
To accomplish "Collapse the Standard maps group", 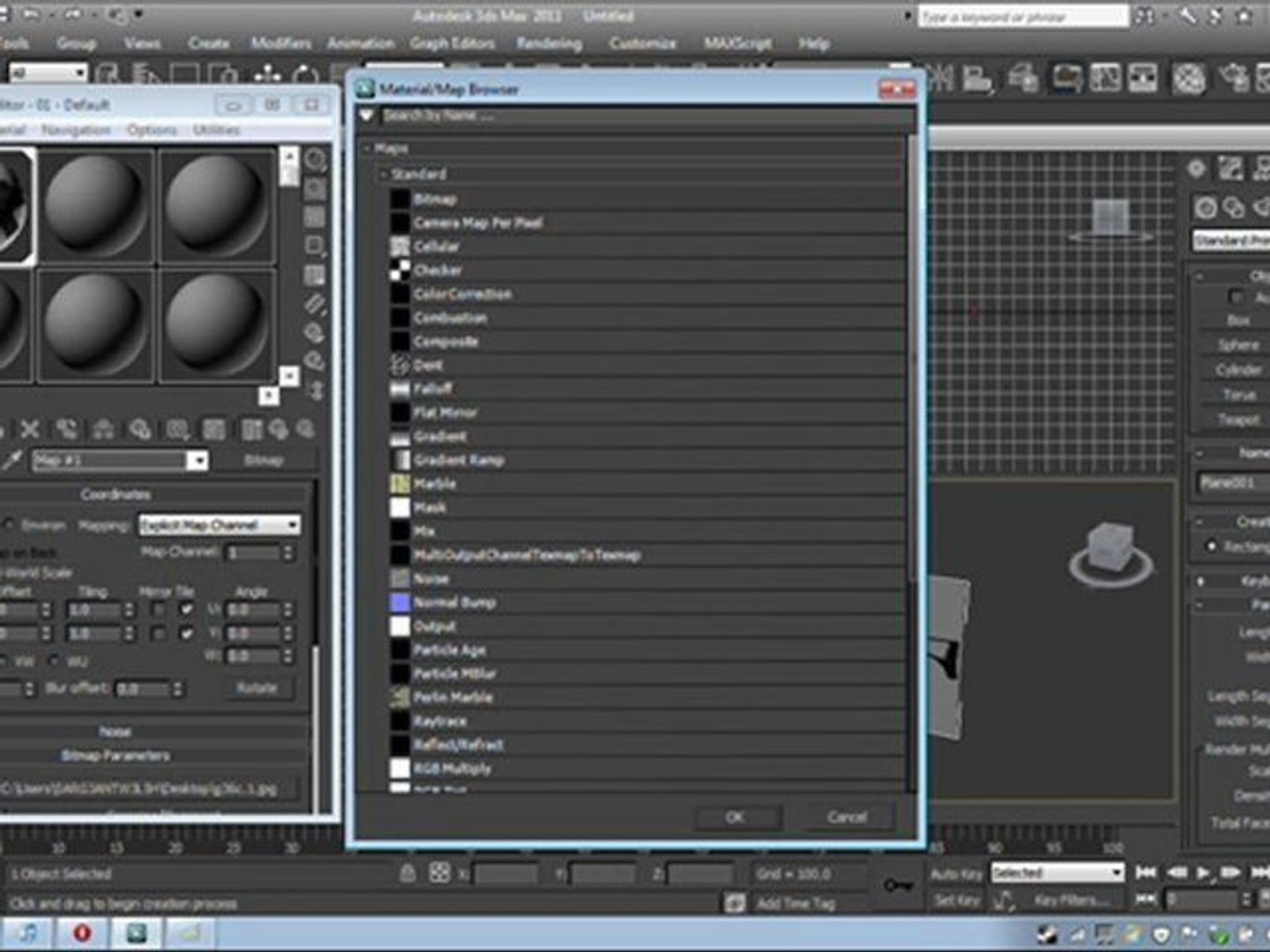I will pos(384,175).
